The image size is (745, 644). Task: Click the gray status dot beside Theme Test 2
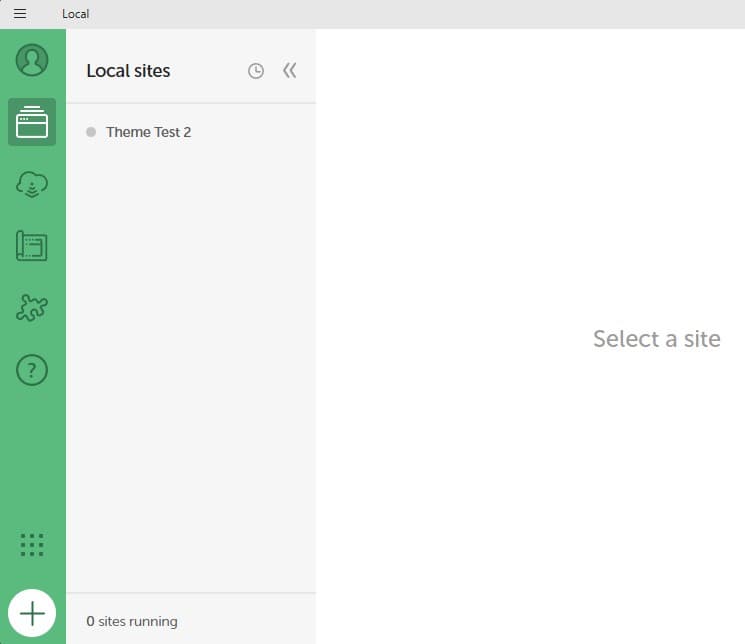(x=91, y=132)
